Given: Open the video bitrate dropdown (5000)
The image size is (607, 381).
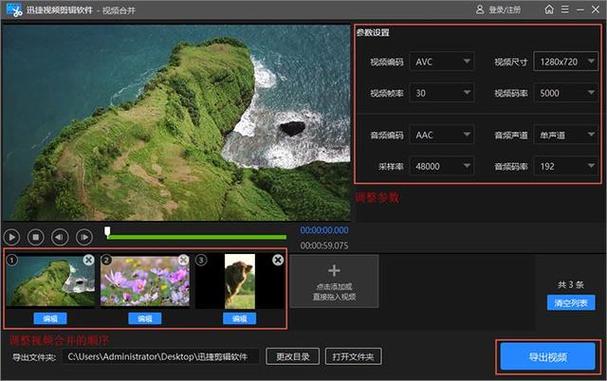Looking at the screenshot, I should [x=566, y=93].
